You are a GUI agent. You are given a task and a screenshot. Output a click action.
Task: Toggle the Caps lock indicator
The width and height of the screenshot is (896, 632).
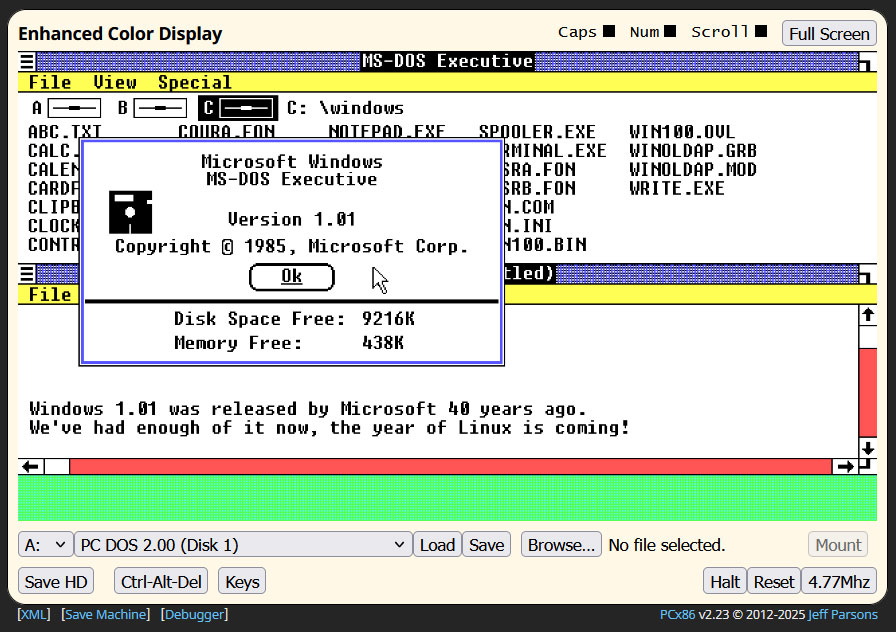click(x=609, y=31)
